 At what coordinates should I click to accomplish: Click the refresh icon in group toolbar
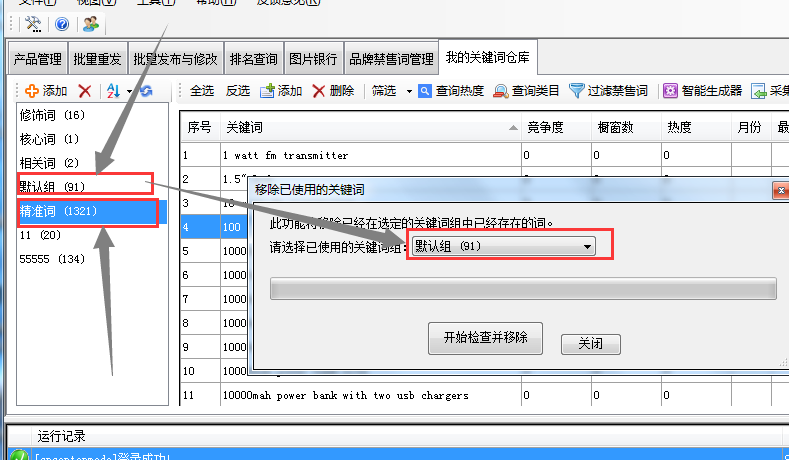(x=146, y=91)
